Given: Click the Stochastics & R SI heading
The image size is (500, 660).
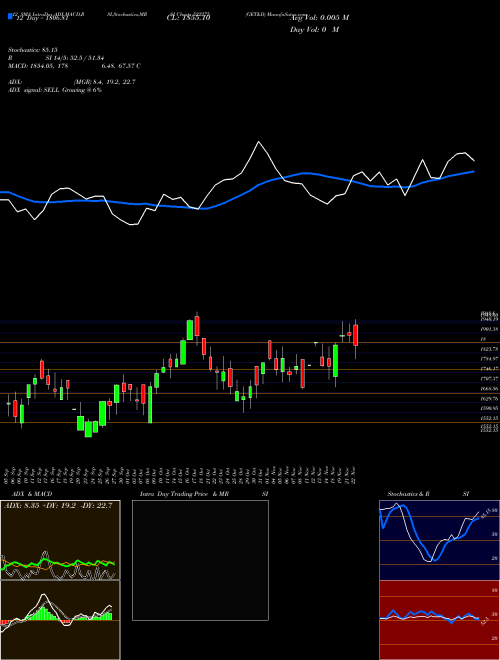Looking at the screenshot, I should pyautogui.click(x=428, y=494).
